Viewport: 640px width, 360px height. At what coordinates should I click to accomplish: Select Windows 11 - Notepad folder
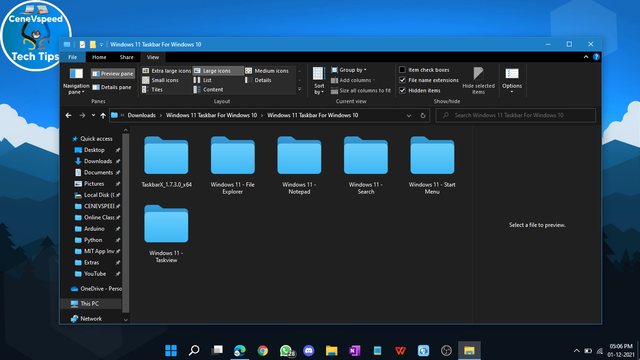click(299, 165)
